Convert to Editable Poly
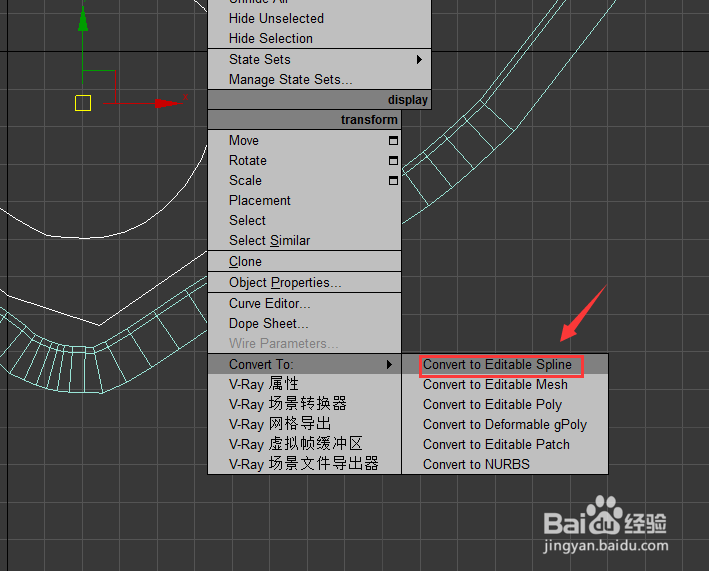The height and width of the screenshot is (571, 709). pos(505,404)
